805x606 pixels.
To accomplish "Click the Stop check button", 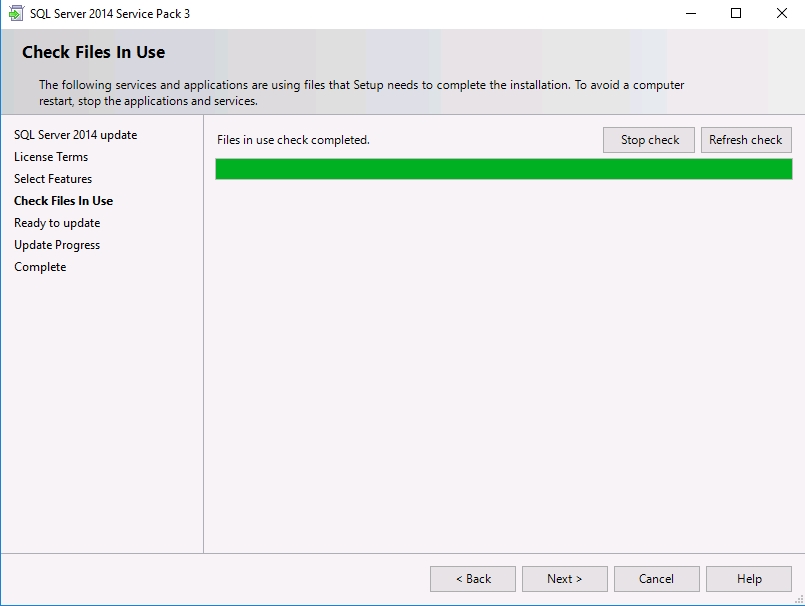I will 649,140.
